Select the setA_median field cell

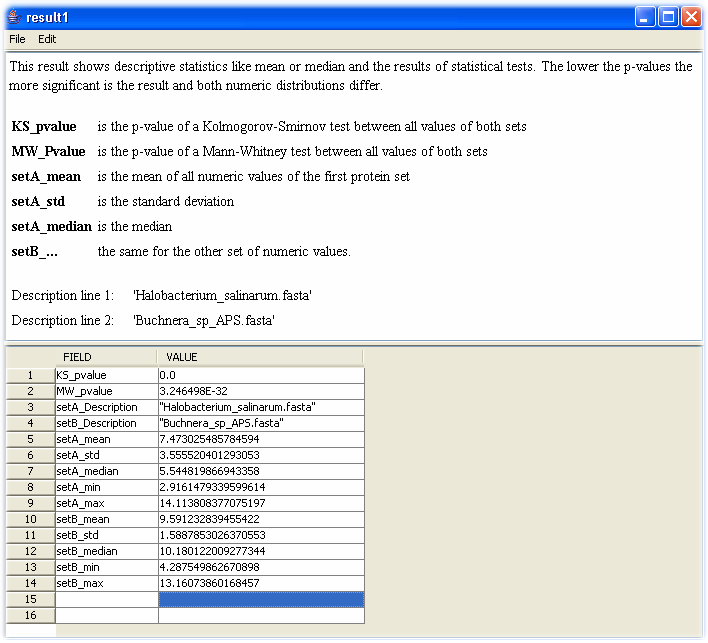click(x=107, y=471)
